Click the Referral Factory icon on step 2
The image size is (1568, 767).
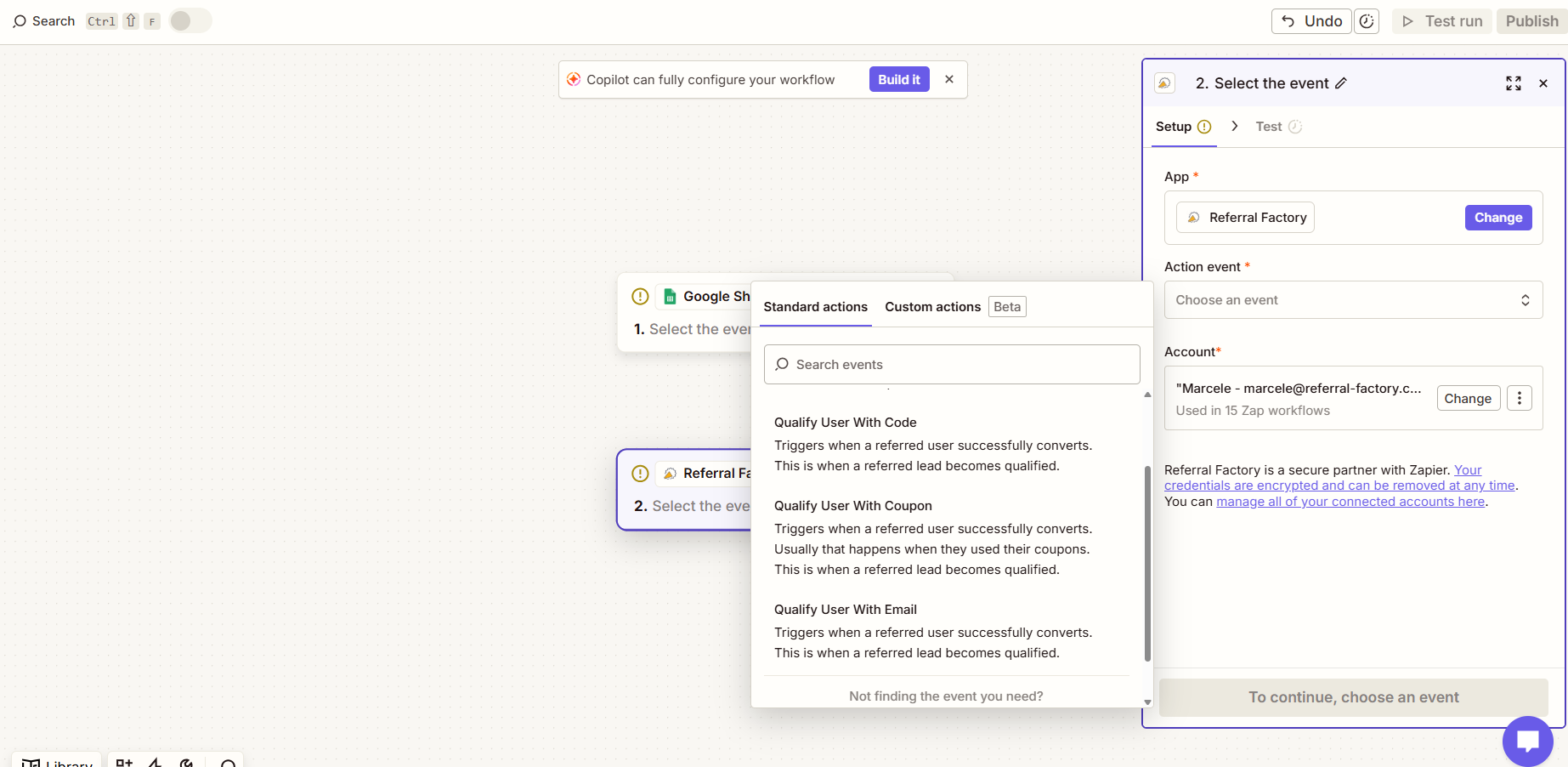(670, 474)
